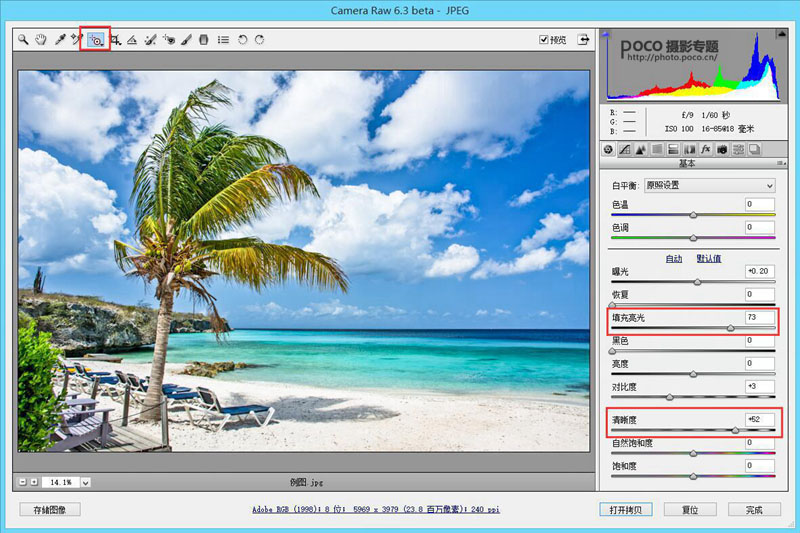The image size is (800, 533).
Task: Pick the White Balance eyedropper tool
Action: [60, 39]
